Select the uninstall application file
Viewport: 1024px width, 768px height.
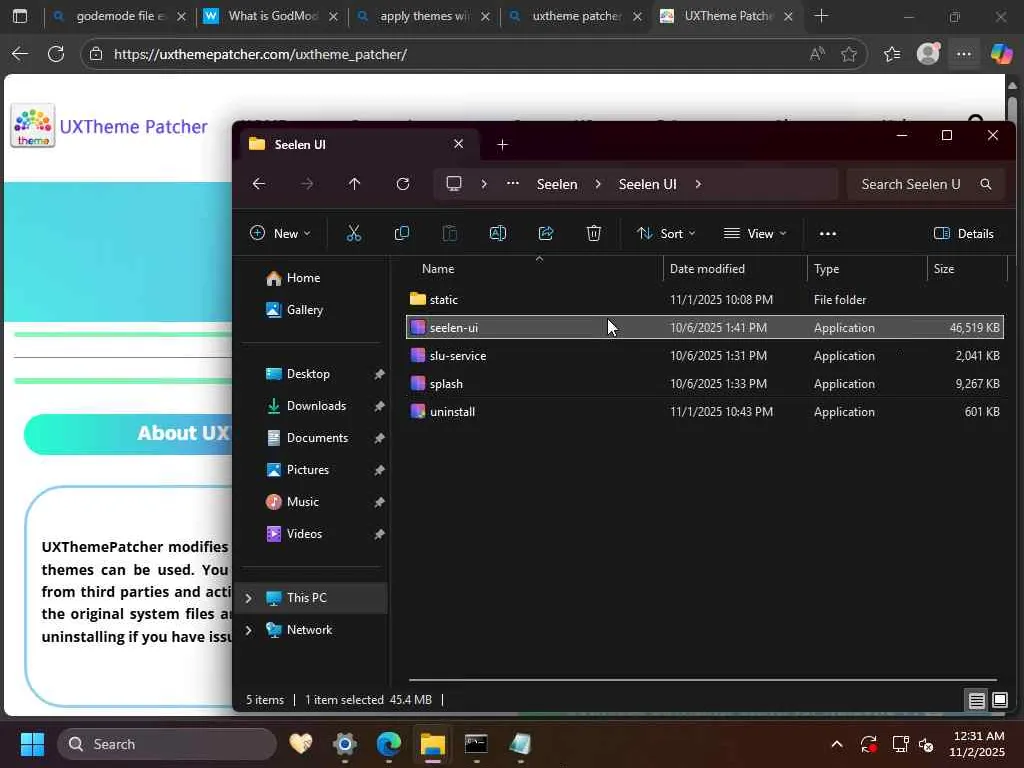tap(705, 411)
